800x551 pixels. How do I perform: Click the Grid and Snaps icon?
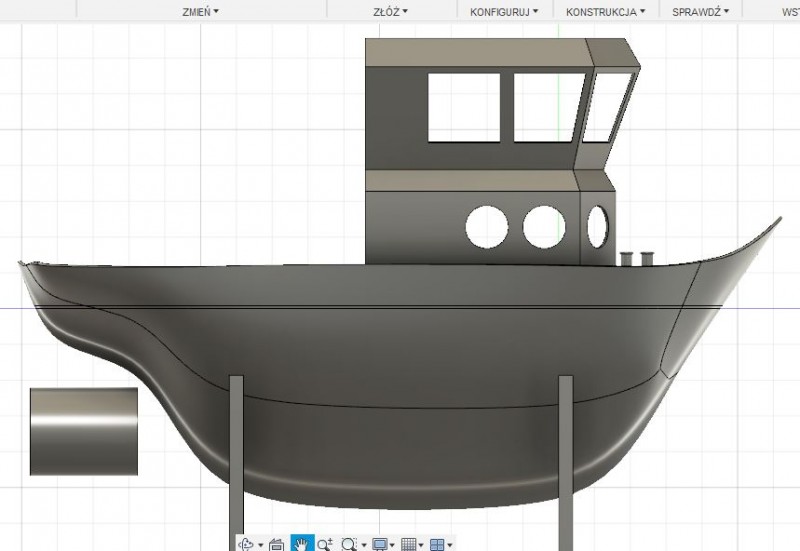[x=409, y=544]
